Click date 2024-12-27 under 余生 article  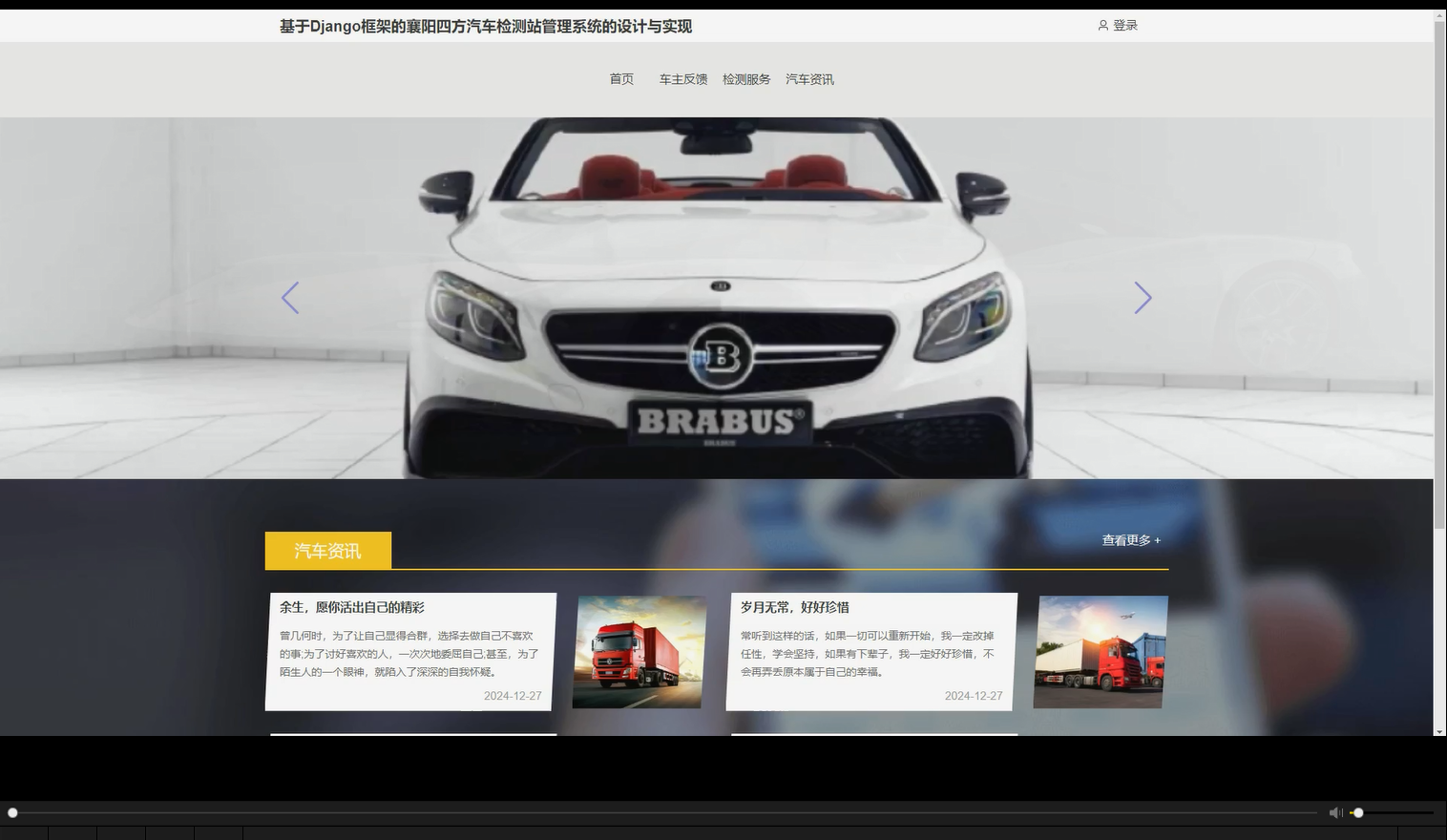coord(513,696)
